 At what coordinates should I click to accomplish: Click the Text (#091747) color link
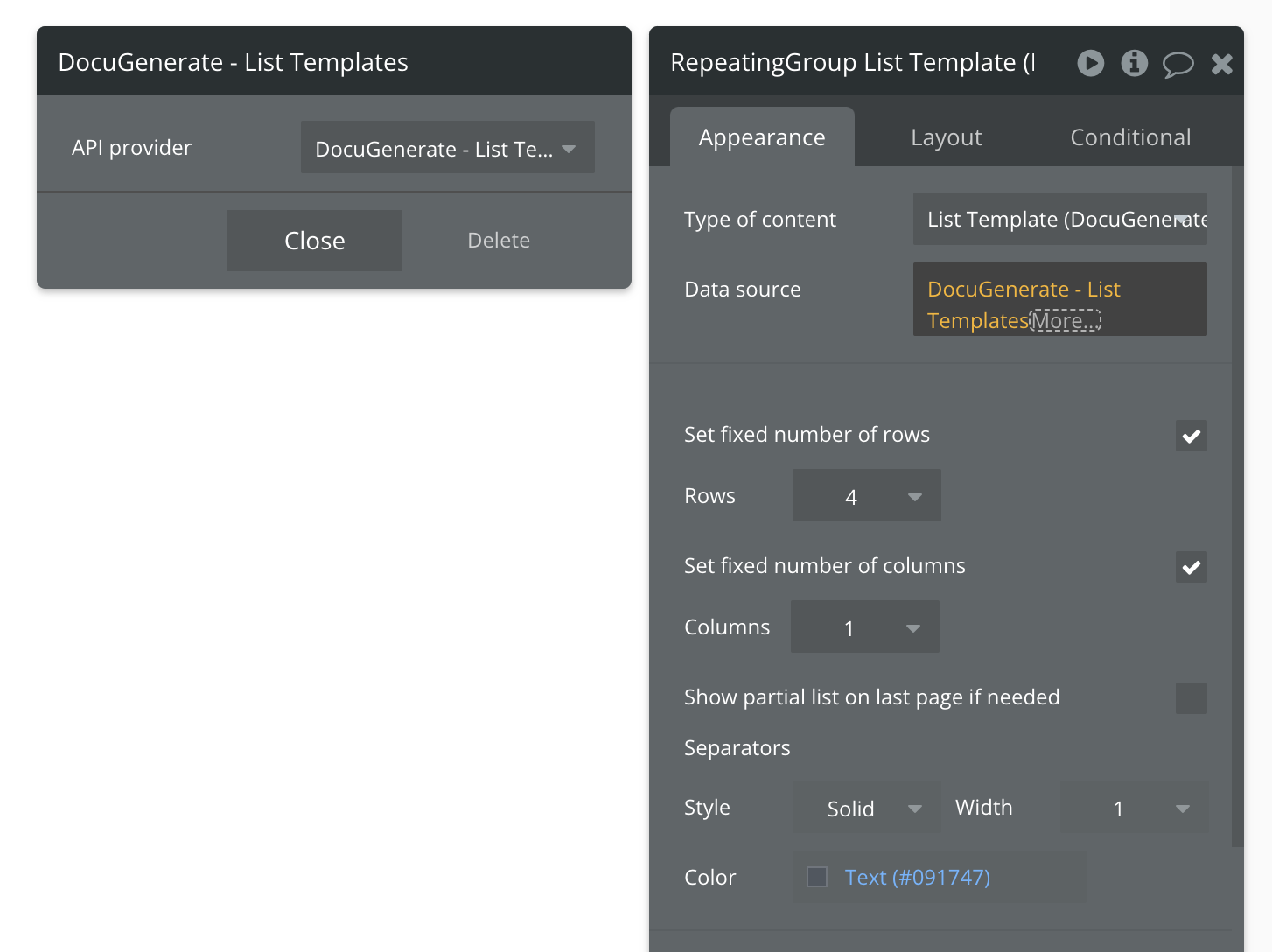(918, 877)
